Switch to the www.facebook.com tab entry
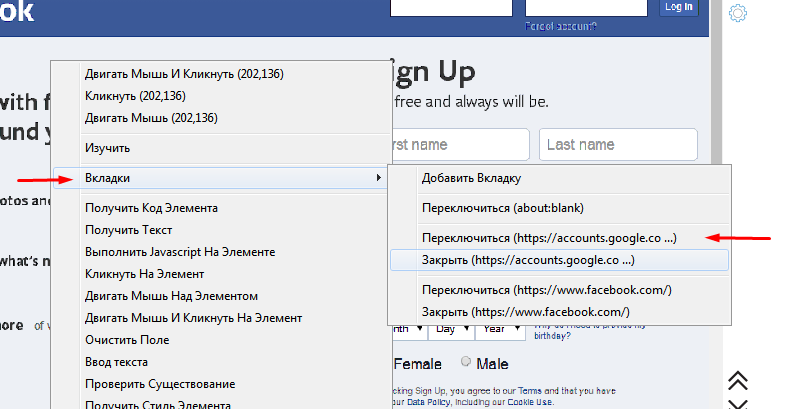This screenshot has height=409, width=799. click(x=545, y=290)
